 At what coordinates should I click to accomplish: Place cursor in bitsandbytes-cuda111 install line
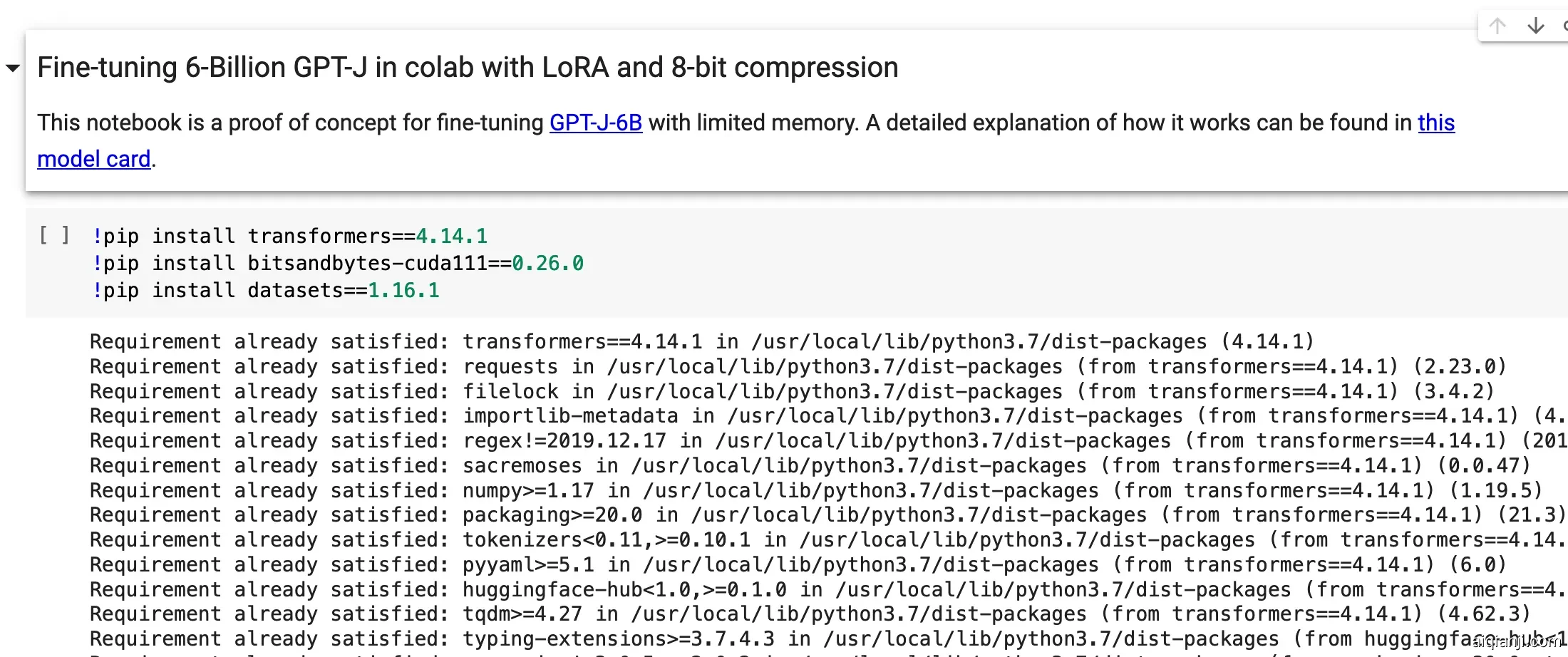(x=337, y=264)
